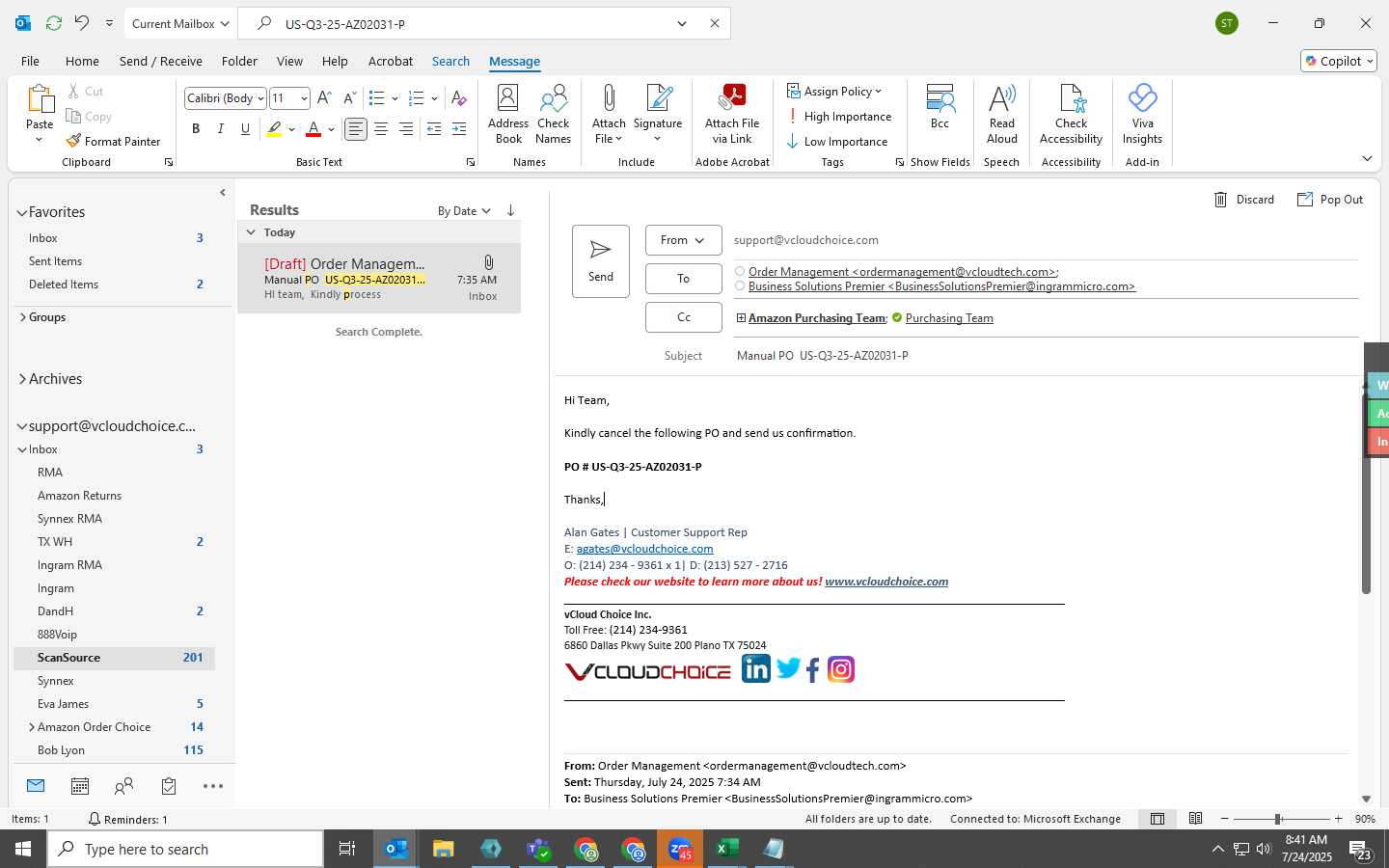Click the Paste clipboard icon
This screenshot has height=868, width=1389.
pos(40,98)
